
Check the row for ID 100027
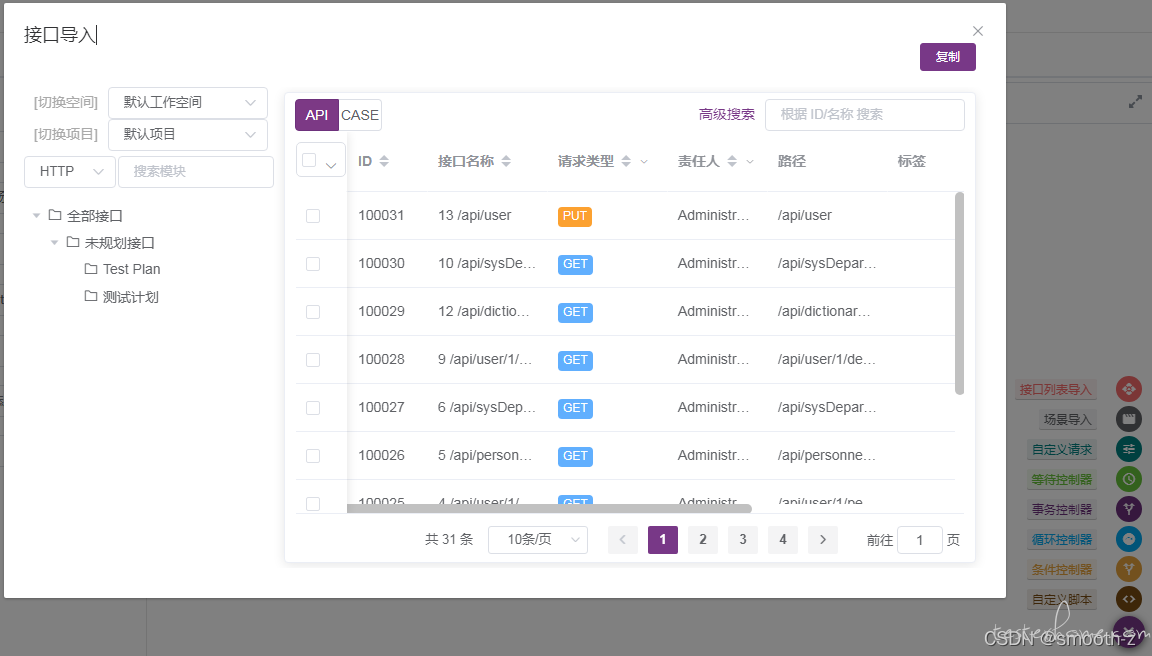[x=313, y=408]
